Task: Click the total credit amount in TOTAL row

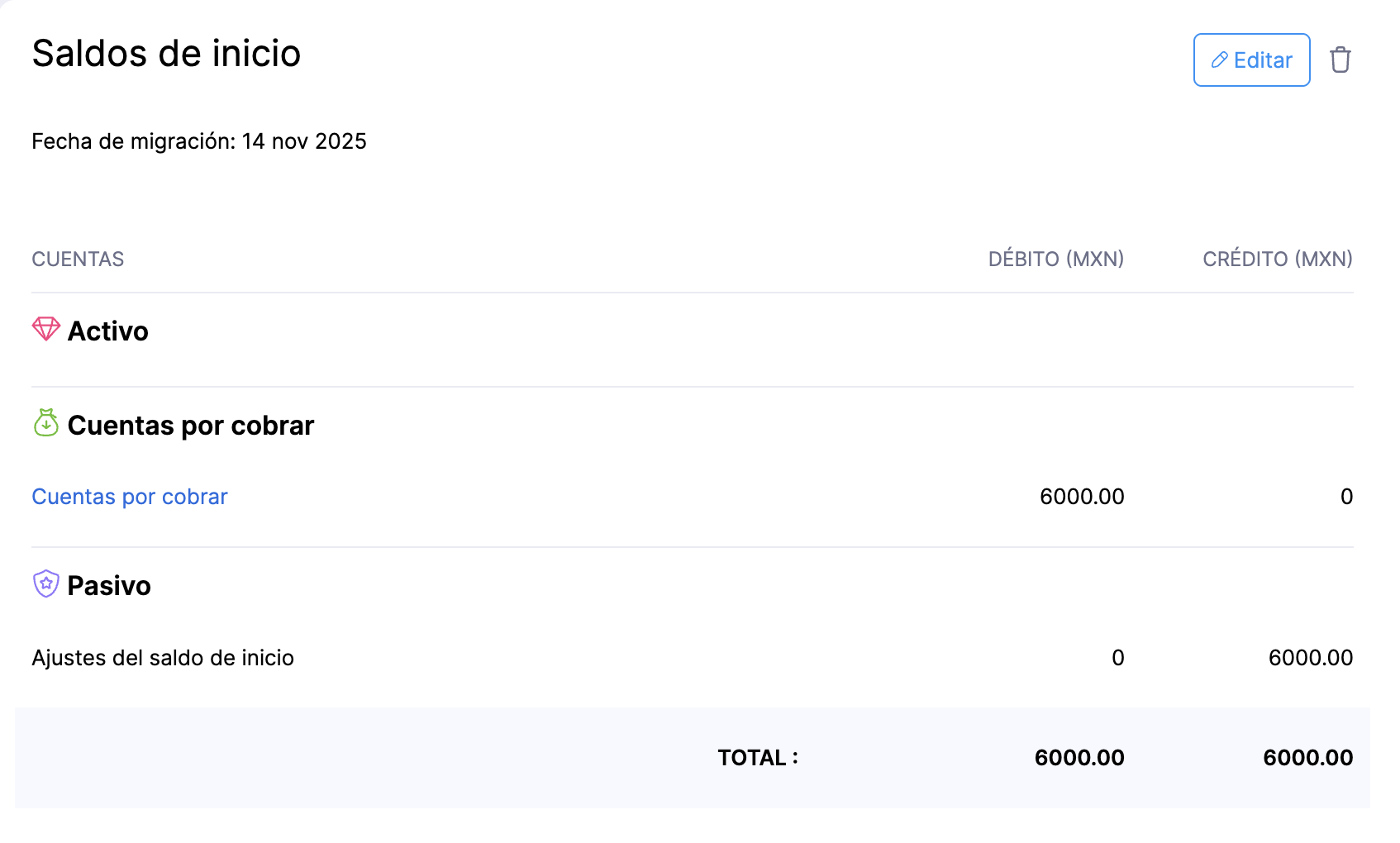Action: point(1307,758)
